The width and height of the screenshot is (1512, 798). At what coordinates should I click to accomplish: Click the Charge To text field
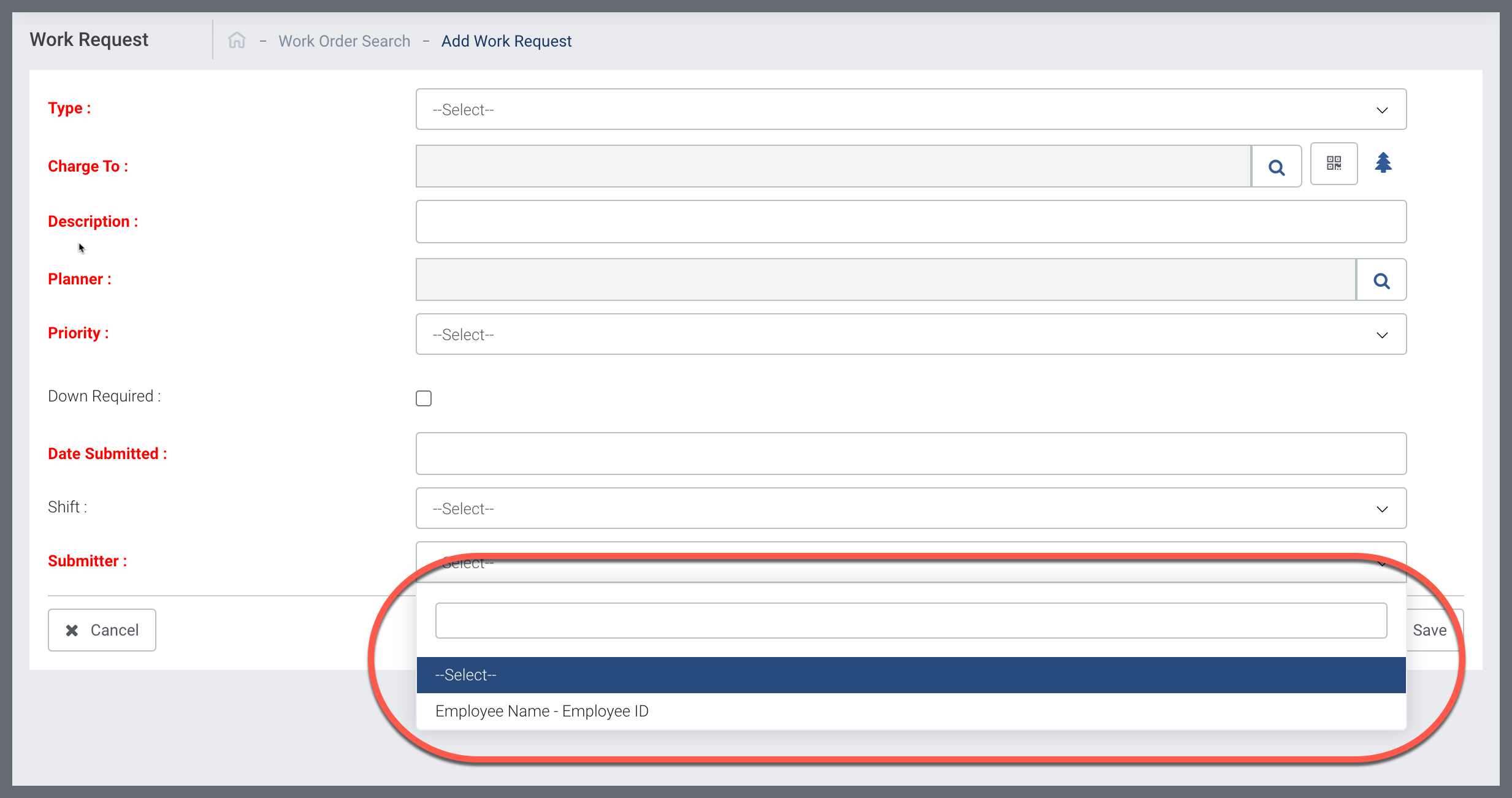[833, 166]
